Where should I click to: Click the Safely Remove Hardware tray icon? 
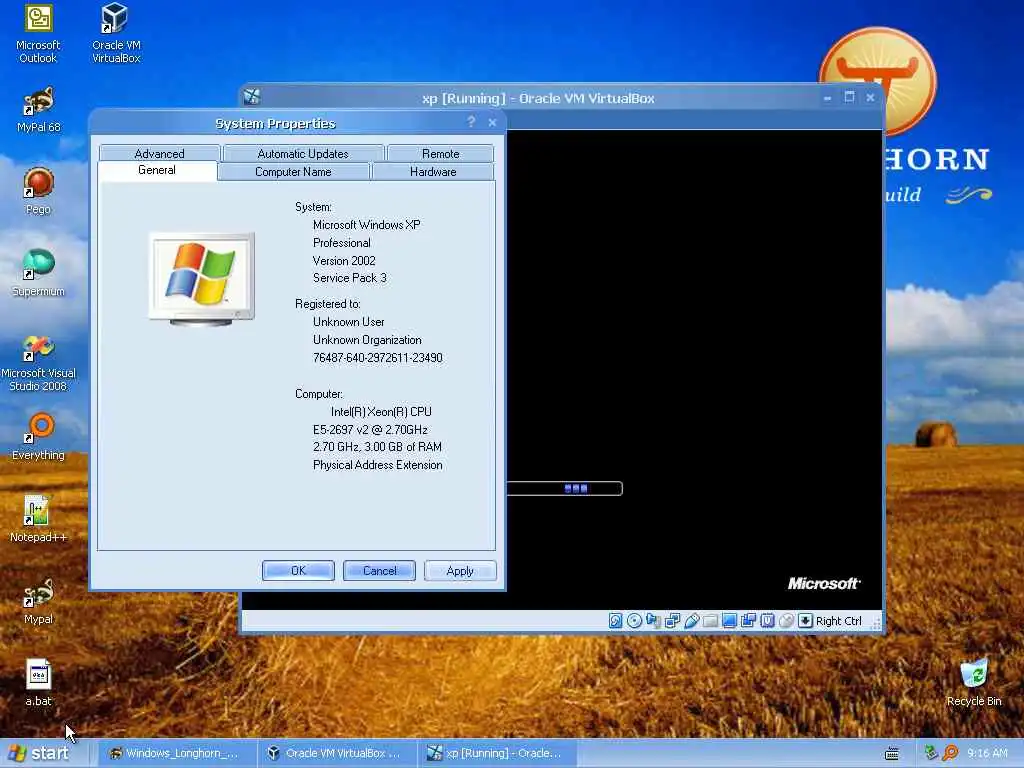click(x=931, y=753)
